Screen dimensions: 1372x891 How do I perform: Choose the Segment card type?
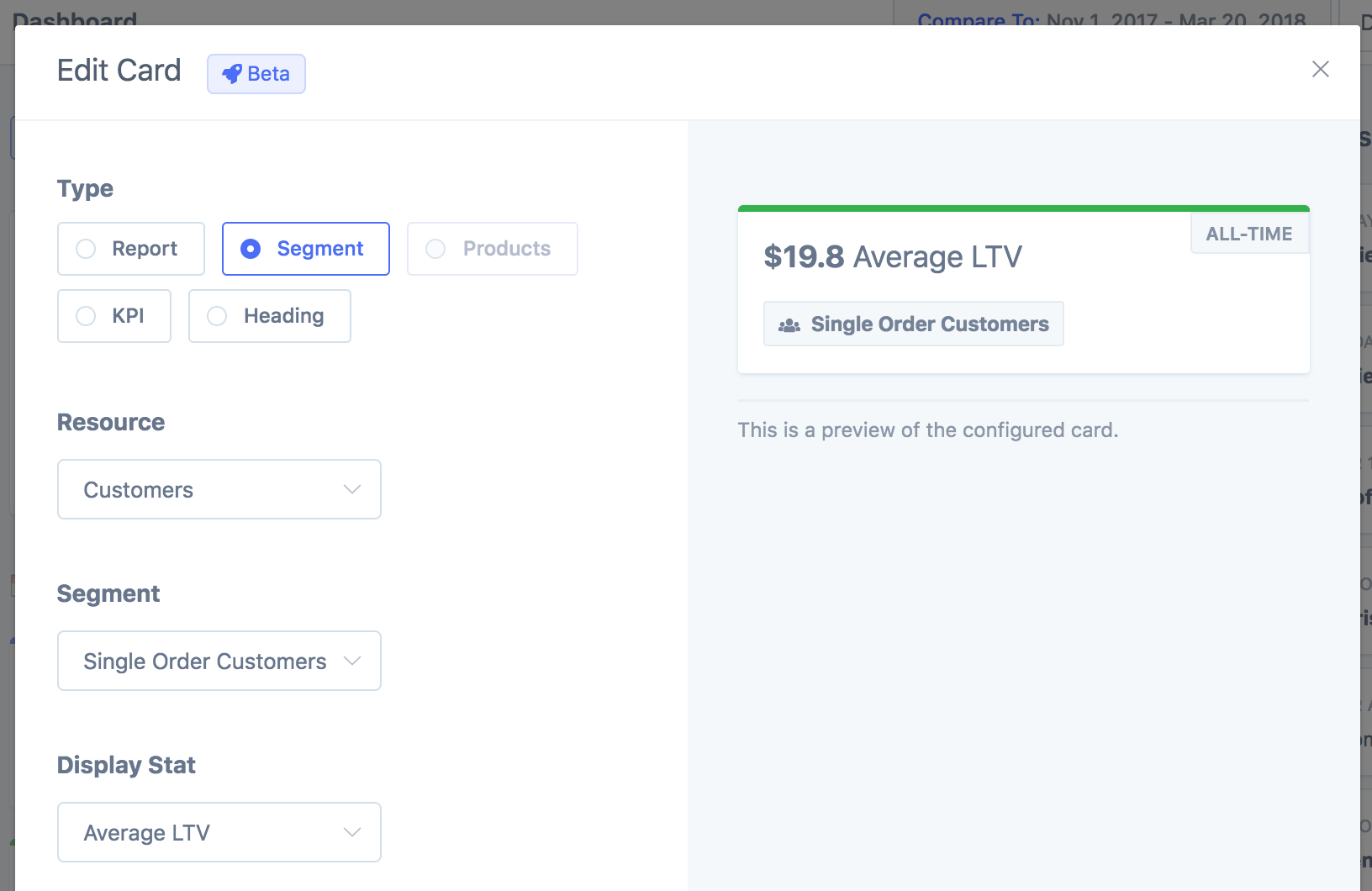[x=251, y=249]
